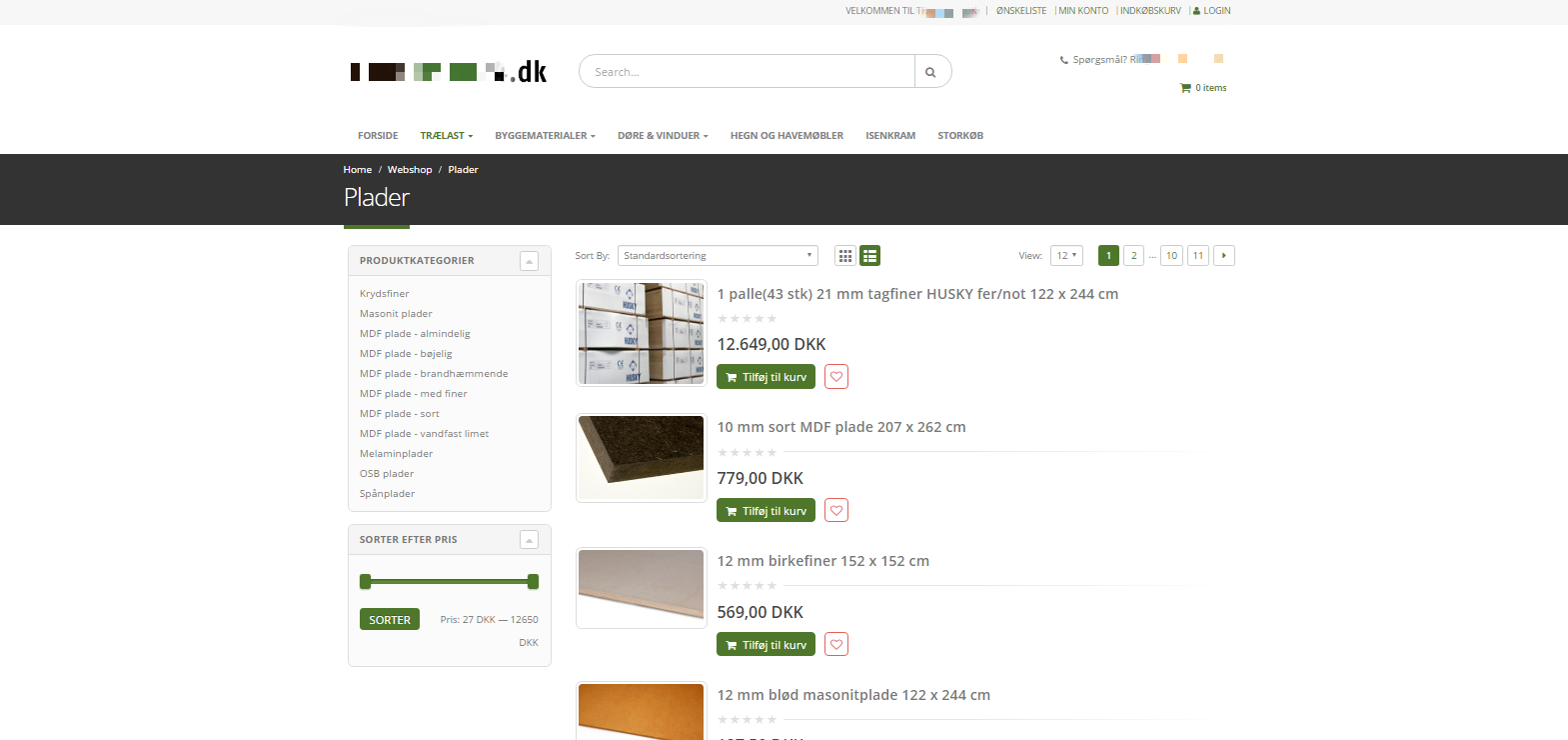Add 12 mm birkefiner to wishlist
The image size is (1568, 740).
(836, 645)
